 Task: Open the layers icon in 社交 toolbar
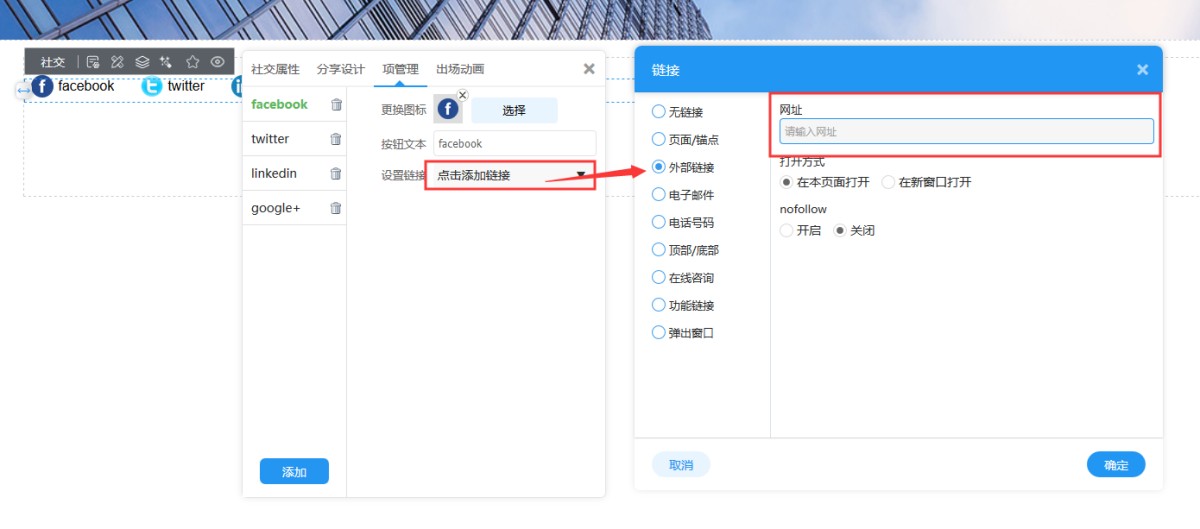coord(142,62)
